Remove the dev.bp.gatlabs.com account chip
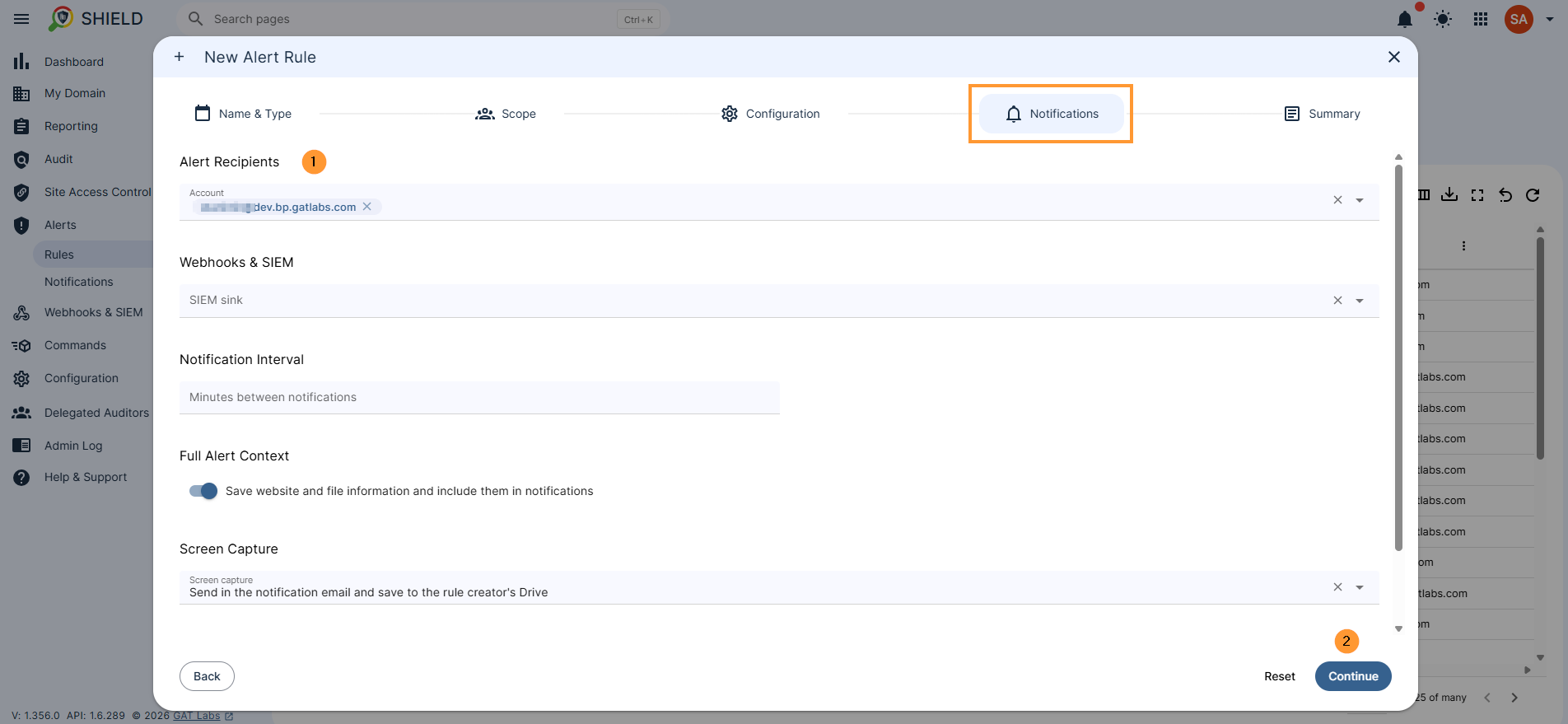Image resolution: width=1568 pixels, height=724 pixels. 367,207
